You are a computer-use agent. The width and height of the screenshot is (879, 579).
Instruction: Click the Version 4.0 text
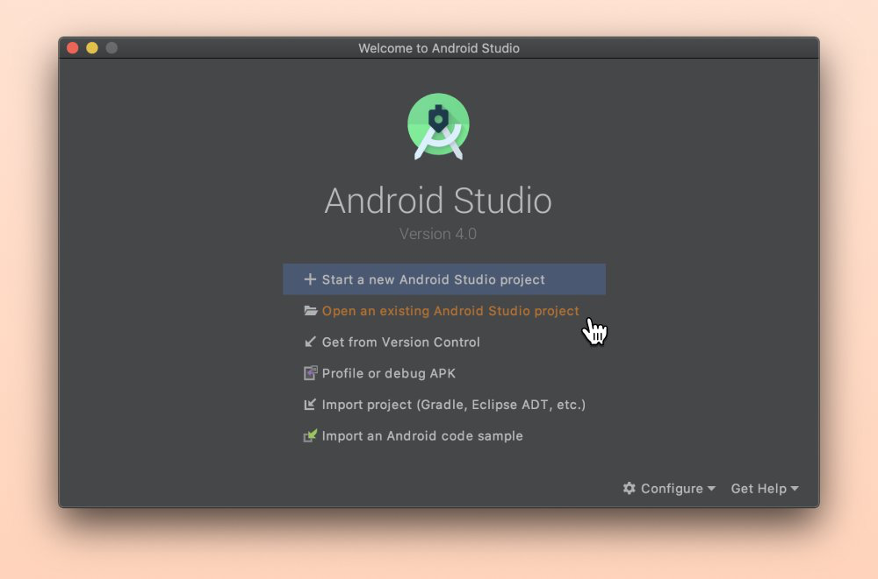click(x=438, y=234)
